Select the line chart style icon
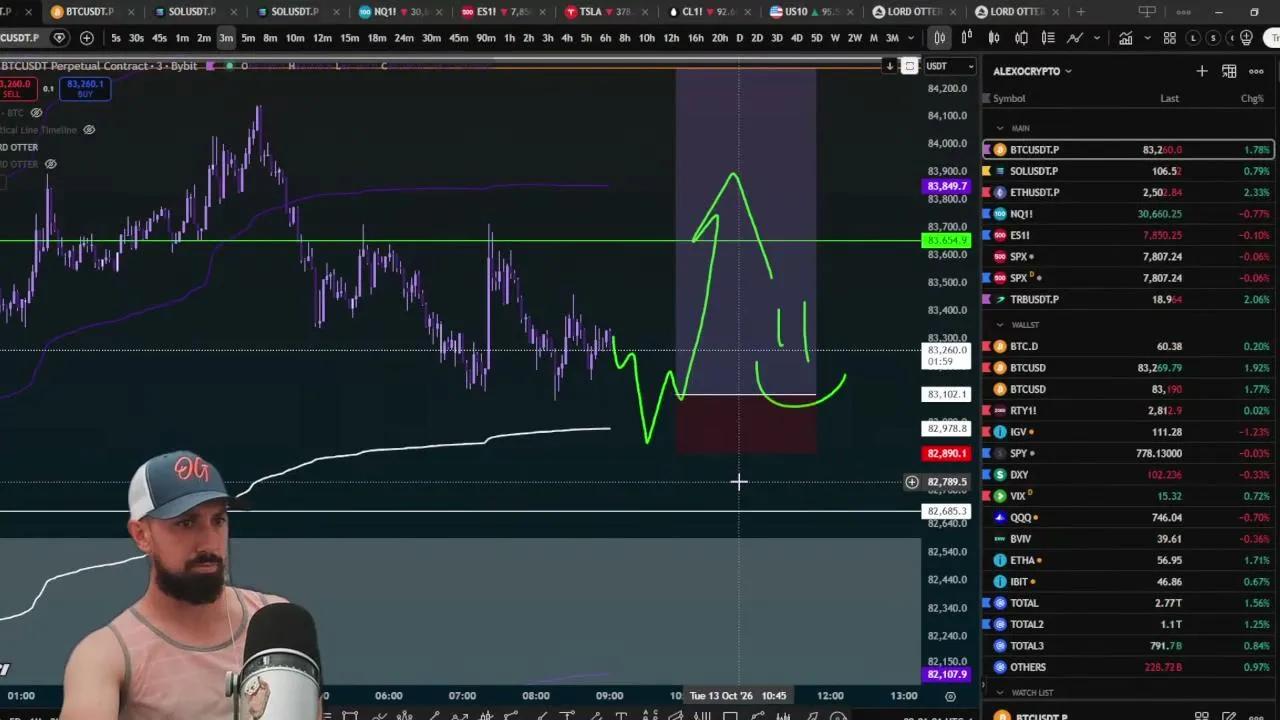The image size is (1280, 720). coord(1075,38)
